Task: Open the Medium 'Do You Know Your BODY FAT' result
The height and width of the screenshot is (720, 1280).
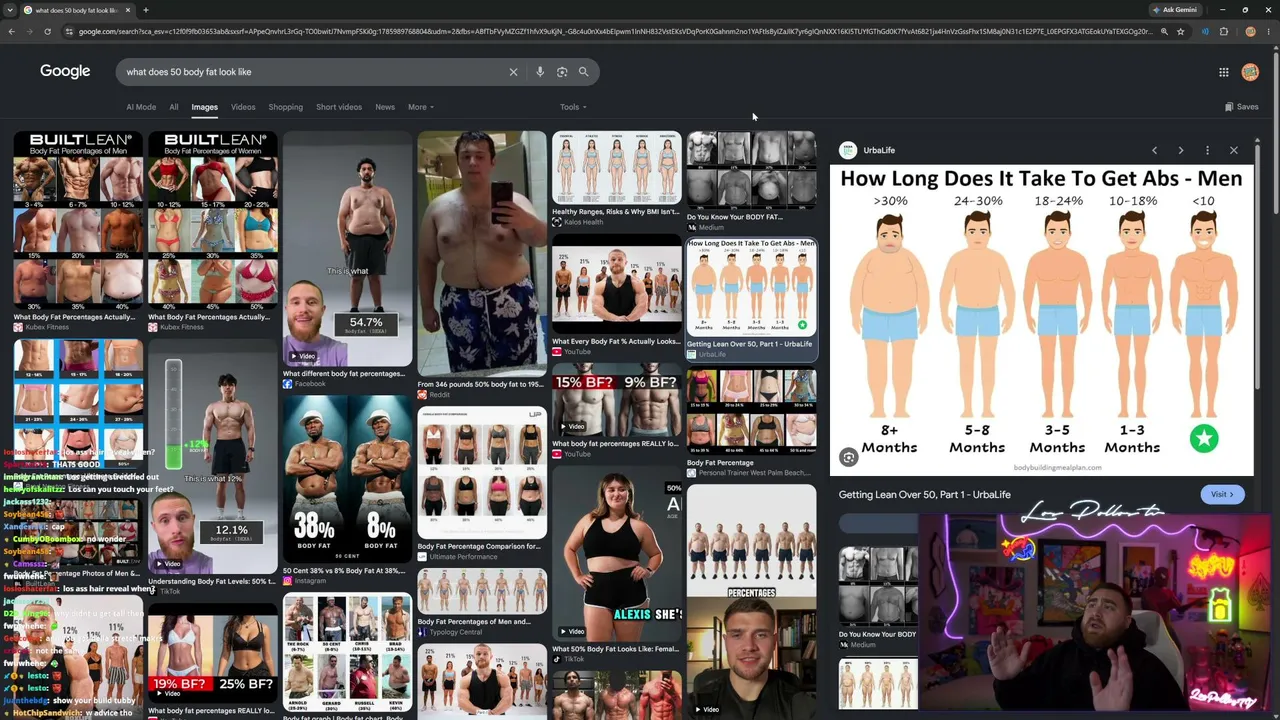Action: (x=751, y=171)
